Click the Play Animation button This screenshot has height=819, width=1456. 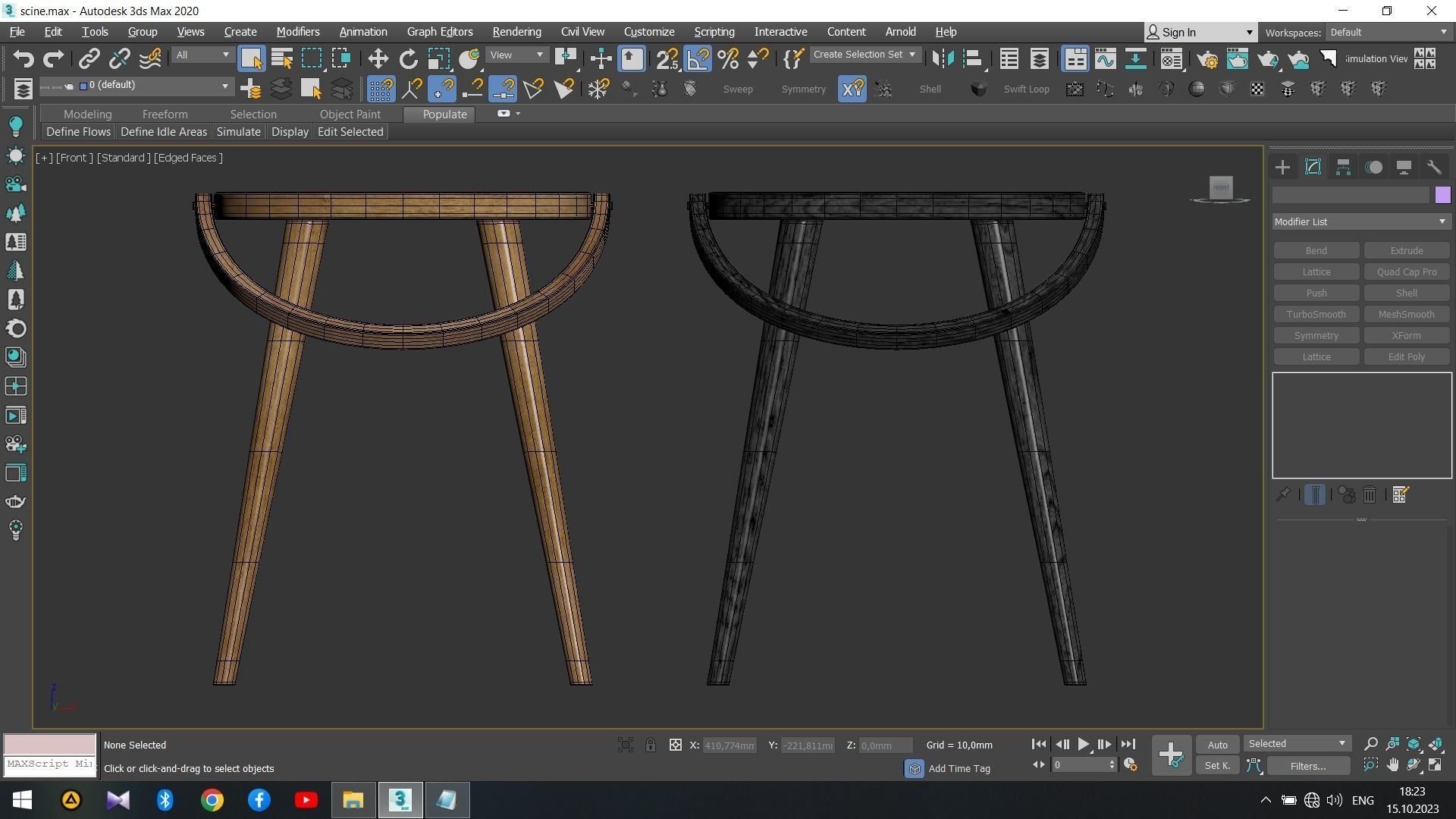pos(1083,745)
